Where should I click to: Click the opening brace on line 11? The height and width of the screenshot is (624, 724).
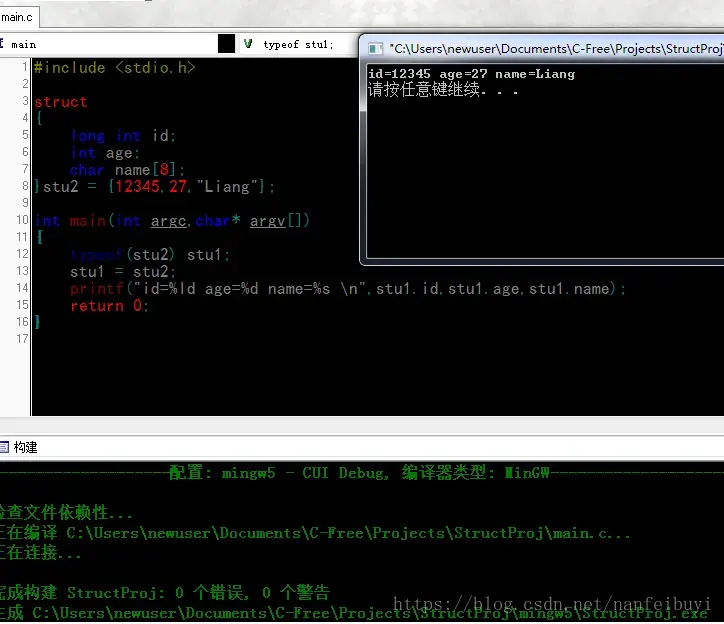(x=40, y=237)
